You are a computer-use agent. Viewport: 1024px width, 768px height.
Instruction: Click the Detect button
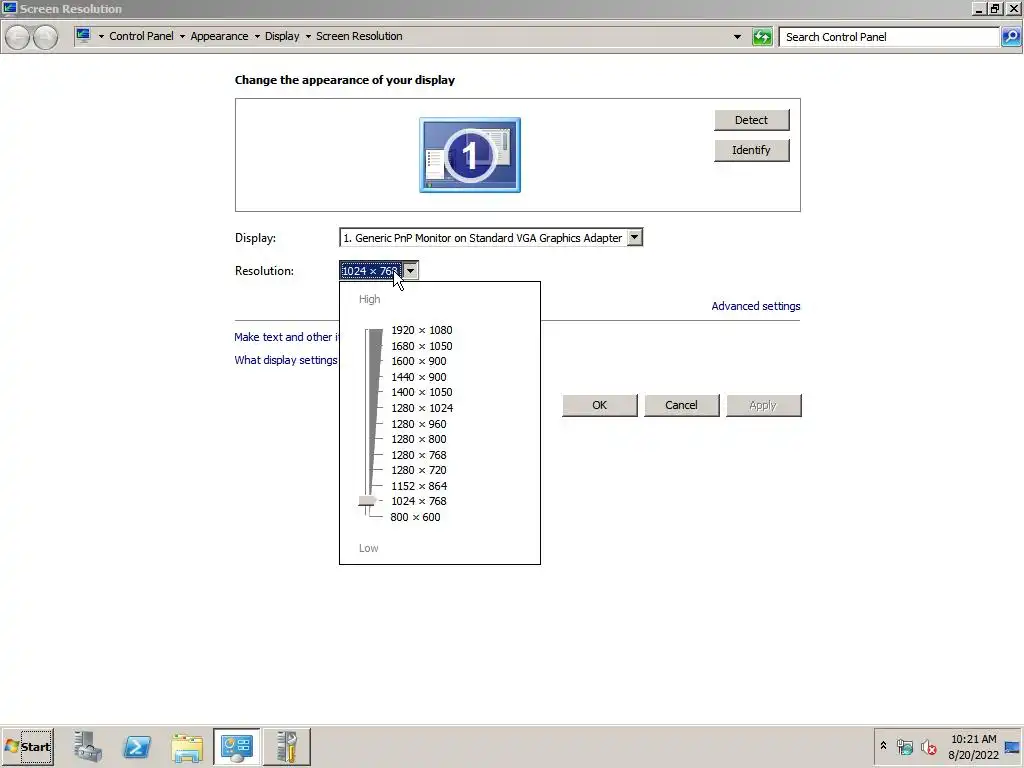pos(752,120)
